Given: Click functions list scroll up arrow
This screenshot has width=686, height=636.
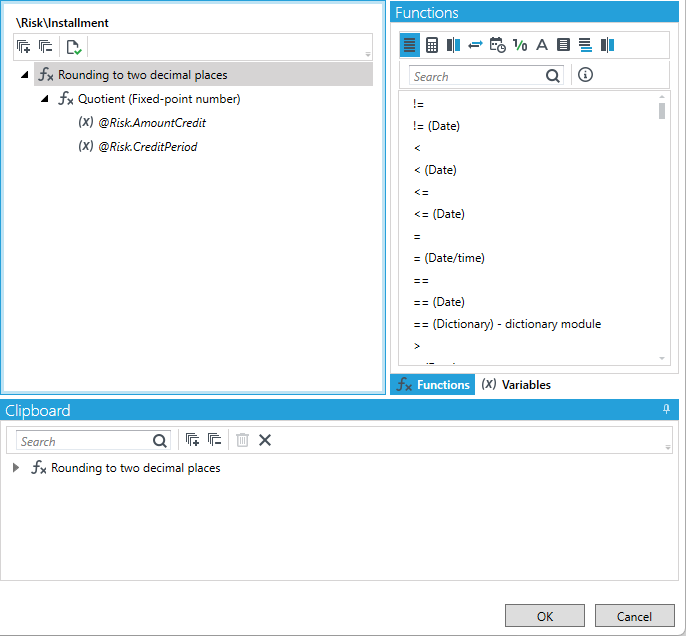Looking at the screenshot, I should pyautogui.click(x=662, y=97).
